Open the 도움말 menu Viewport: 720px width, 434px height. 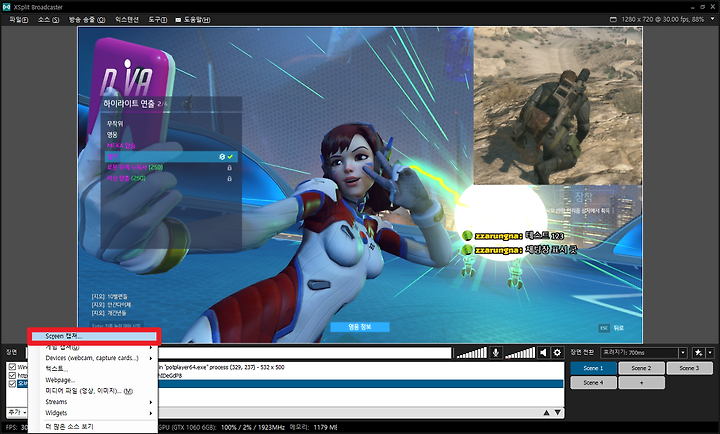click(193, 20)
